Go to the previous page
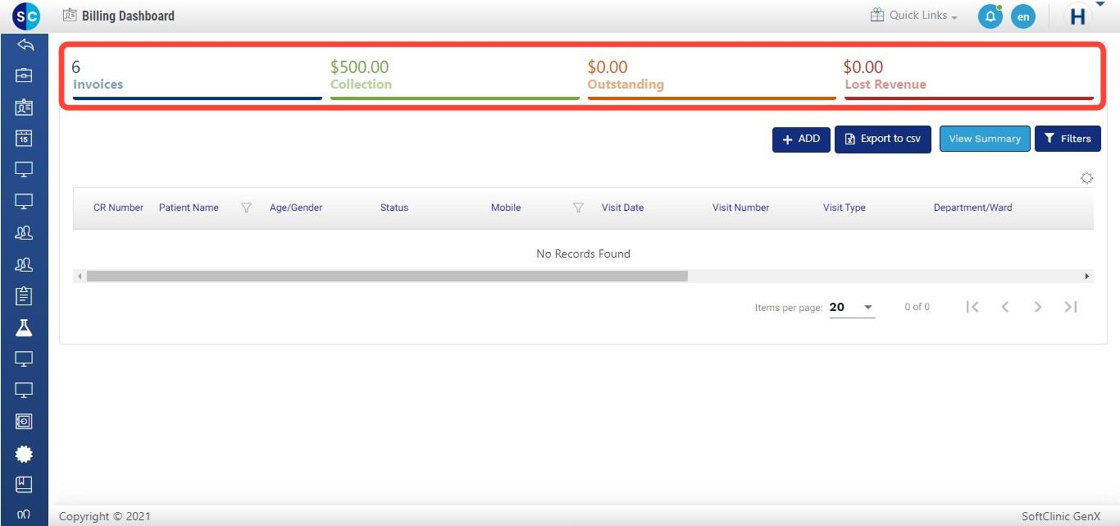 1005,307
